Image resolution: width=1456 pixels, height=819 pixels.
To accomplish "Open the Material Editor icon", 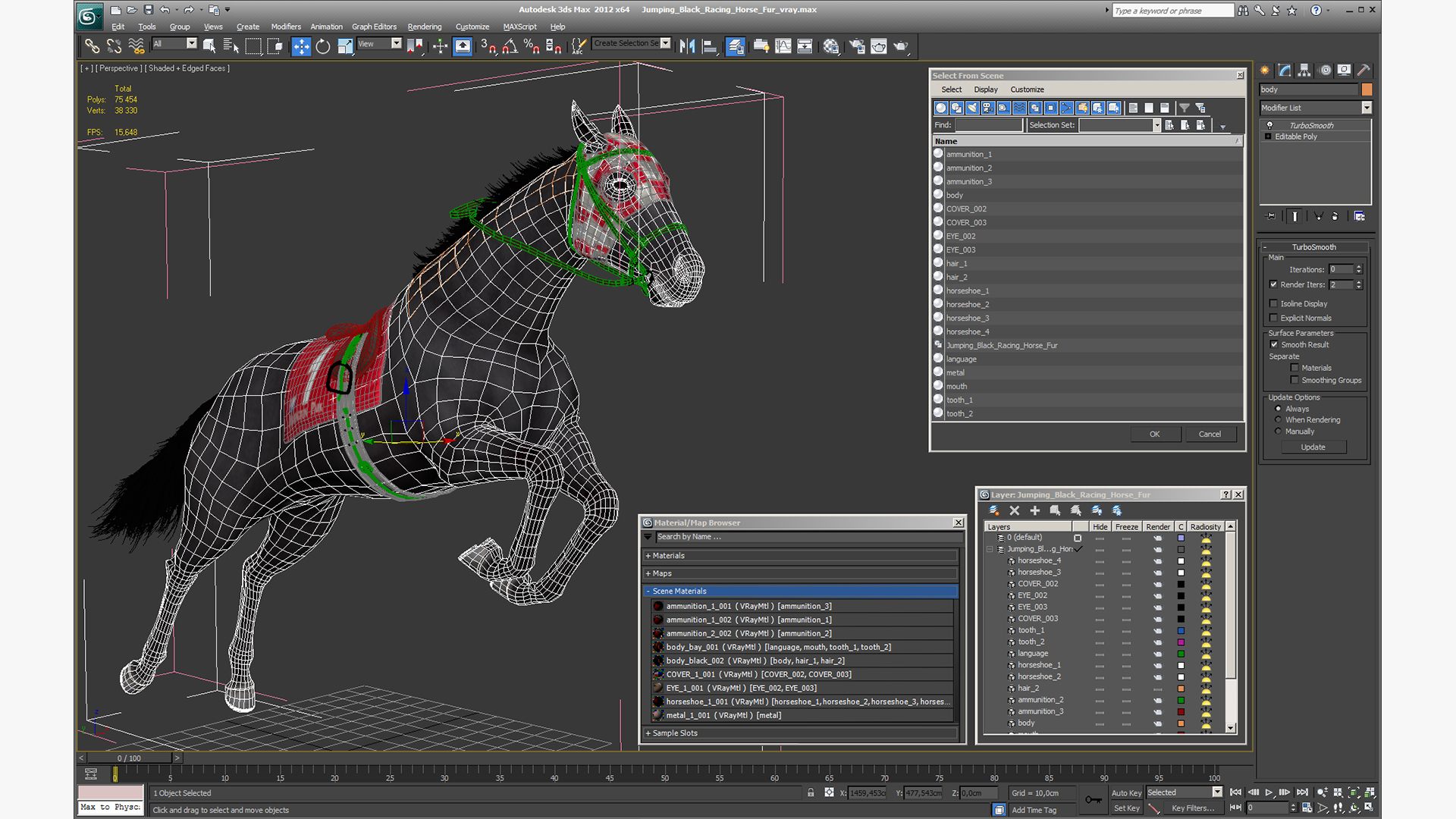I will pyautogui.click(x=832, y=47).
